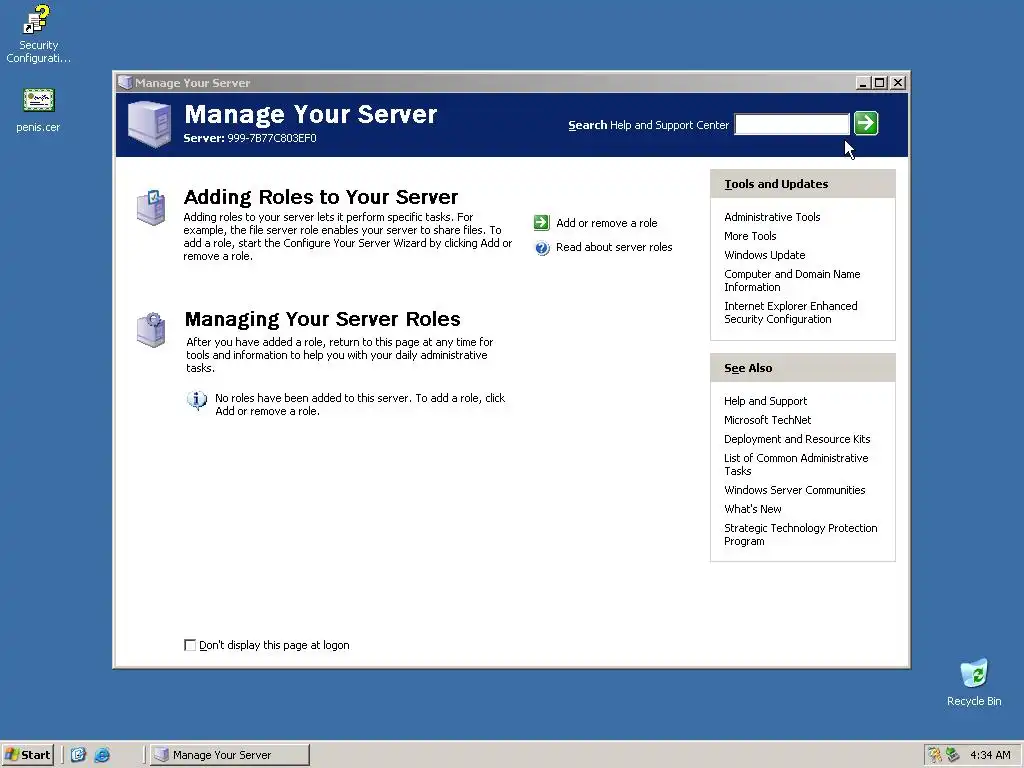
Task: Open List of Common Administrative Tasks link
Action: click(796, 464)
